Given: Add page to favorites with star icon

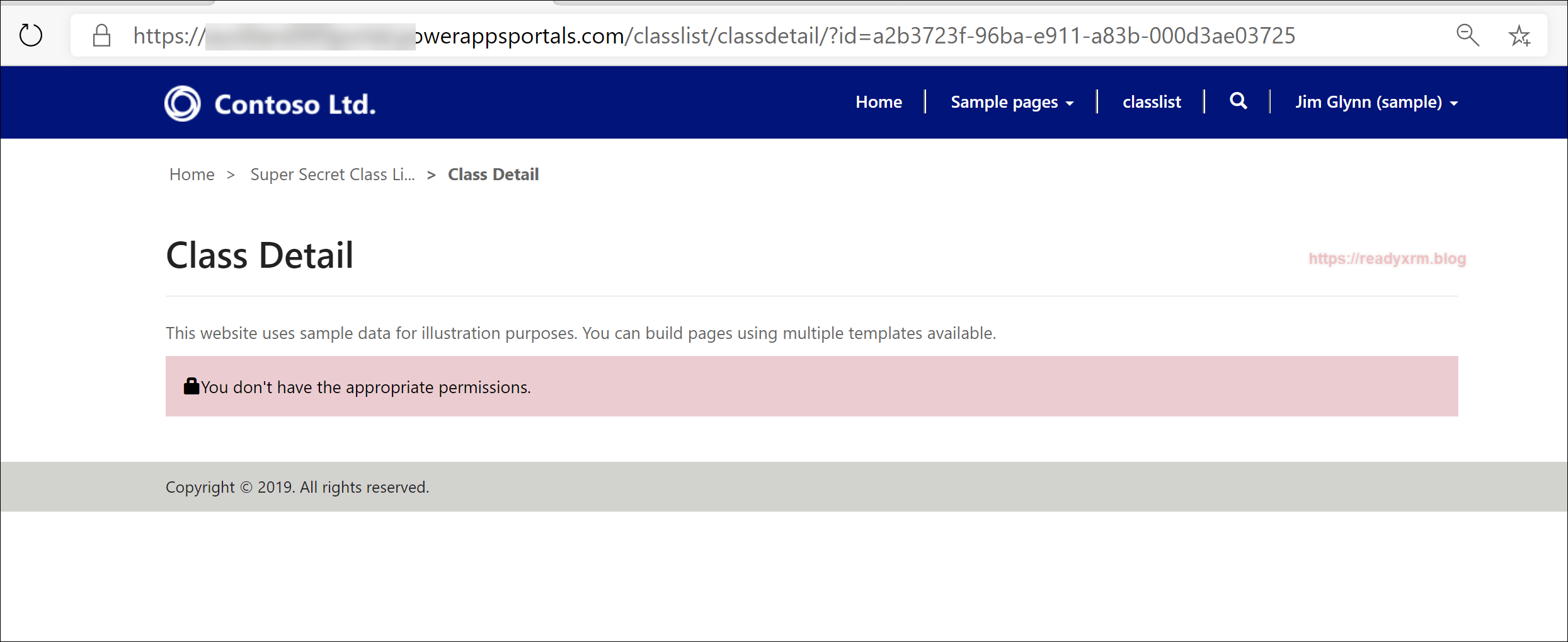Looking at the screenshot, I should (1519, 36).
